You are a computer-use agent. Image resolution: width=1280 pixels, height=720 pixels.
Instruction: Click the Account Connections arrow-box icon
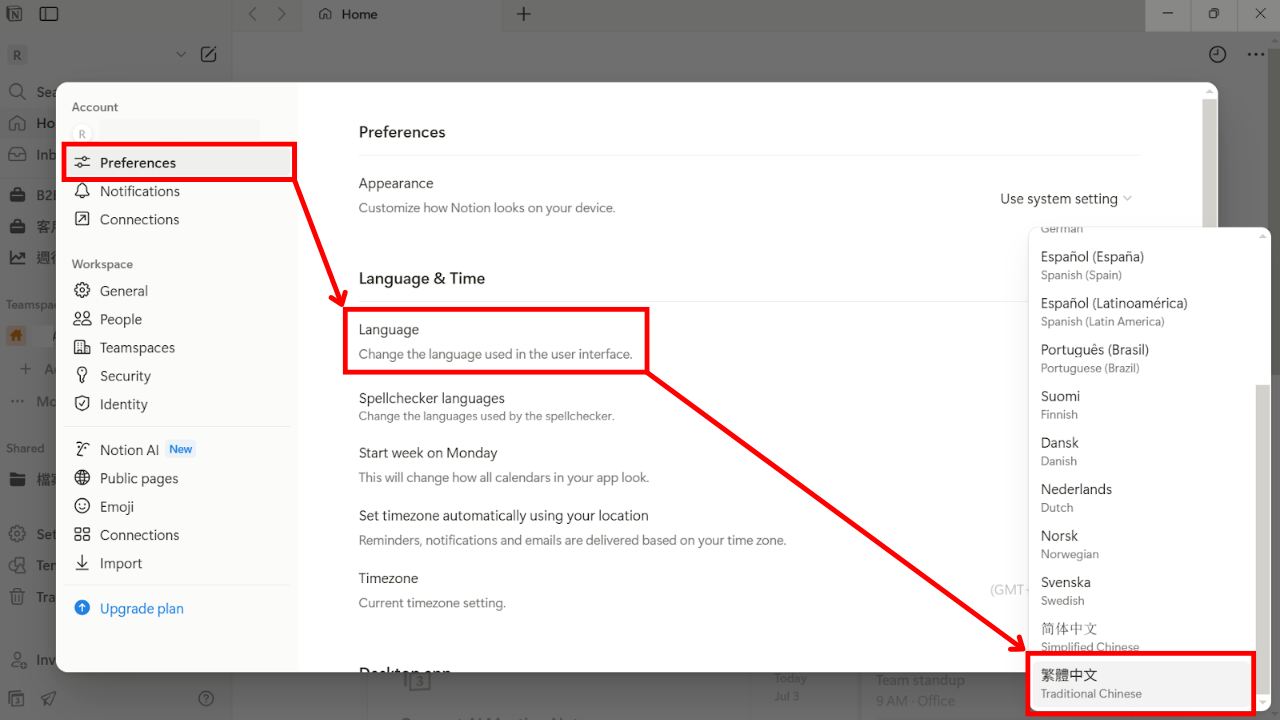click(x=82, y=219)
